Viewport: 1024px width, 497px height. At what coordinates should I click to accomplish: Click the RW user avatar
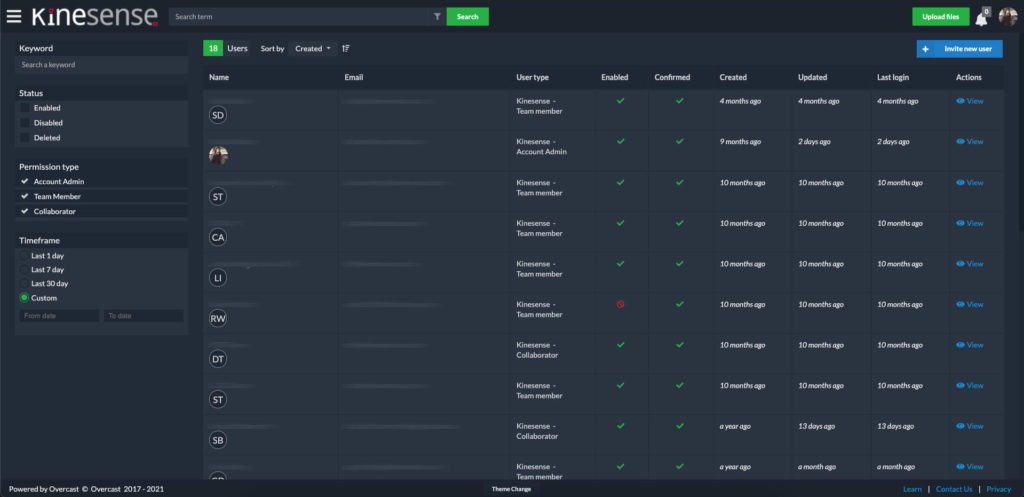tap(218, 319)
